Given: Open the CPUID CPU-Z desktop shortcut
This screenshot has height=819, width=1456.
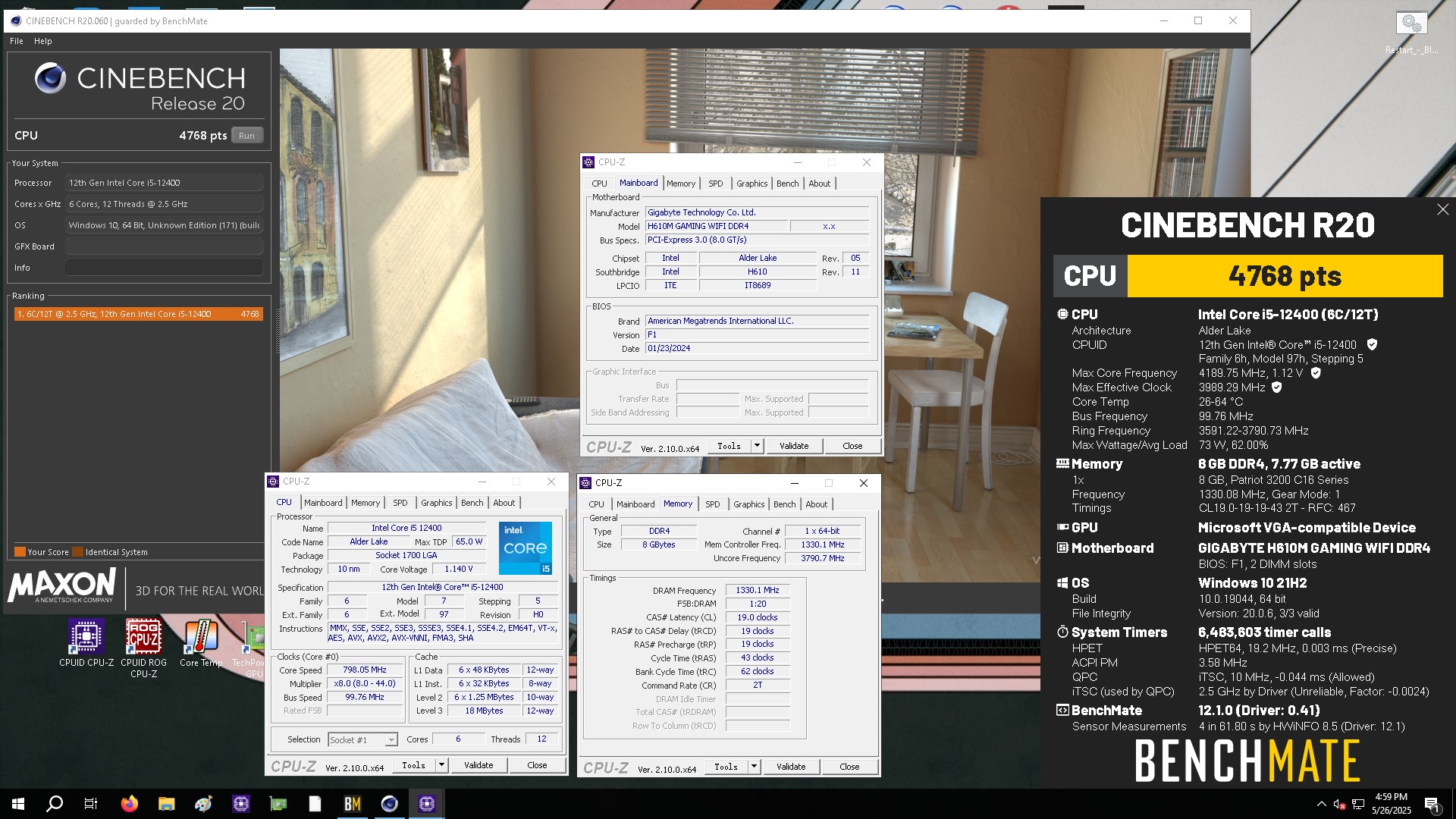Looking at the screenshot, I should (86, 644).
